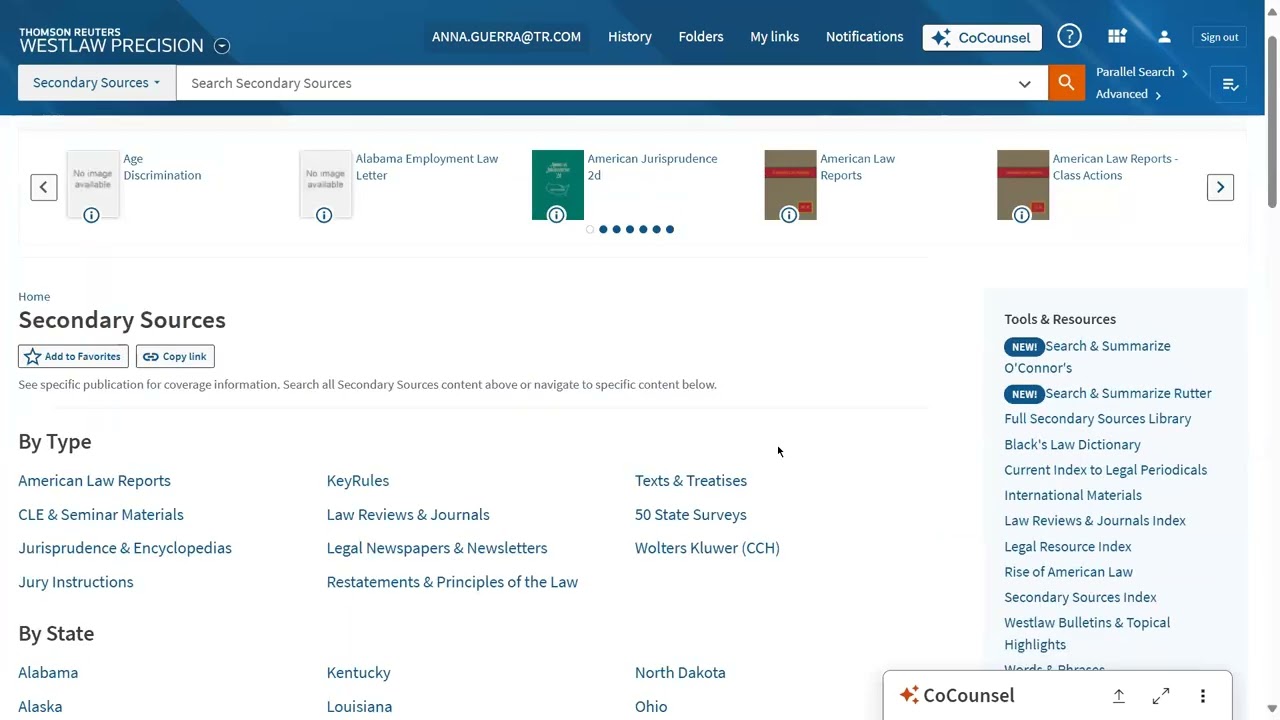This screenshot has width=1280, height=720.
Task: Open the American Law Reports cover thumbnail
Action: pos(790,184)
